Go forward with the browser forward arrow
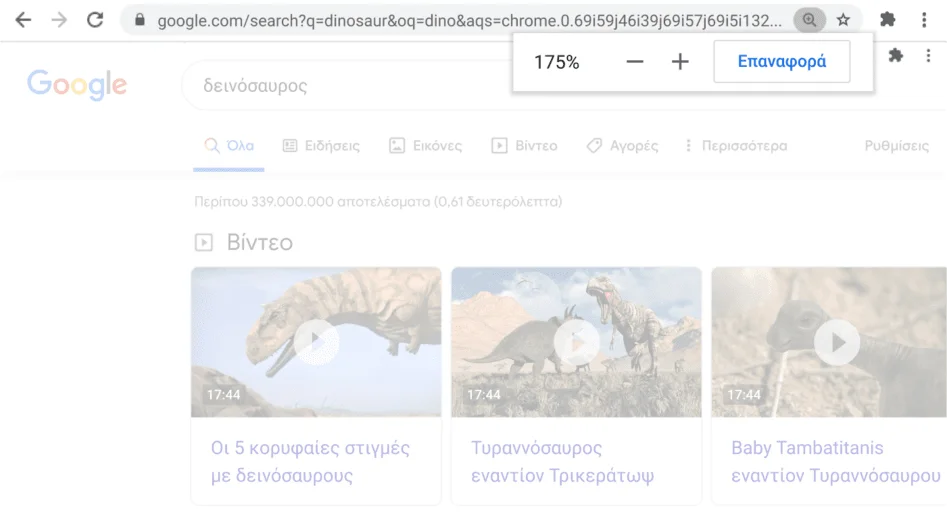 click(59, 20)
